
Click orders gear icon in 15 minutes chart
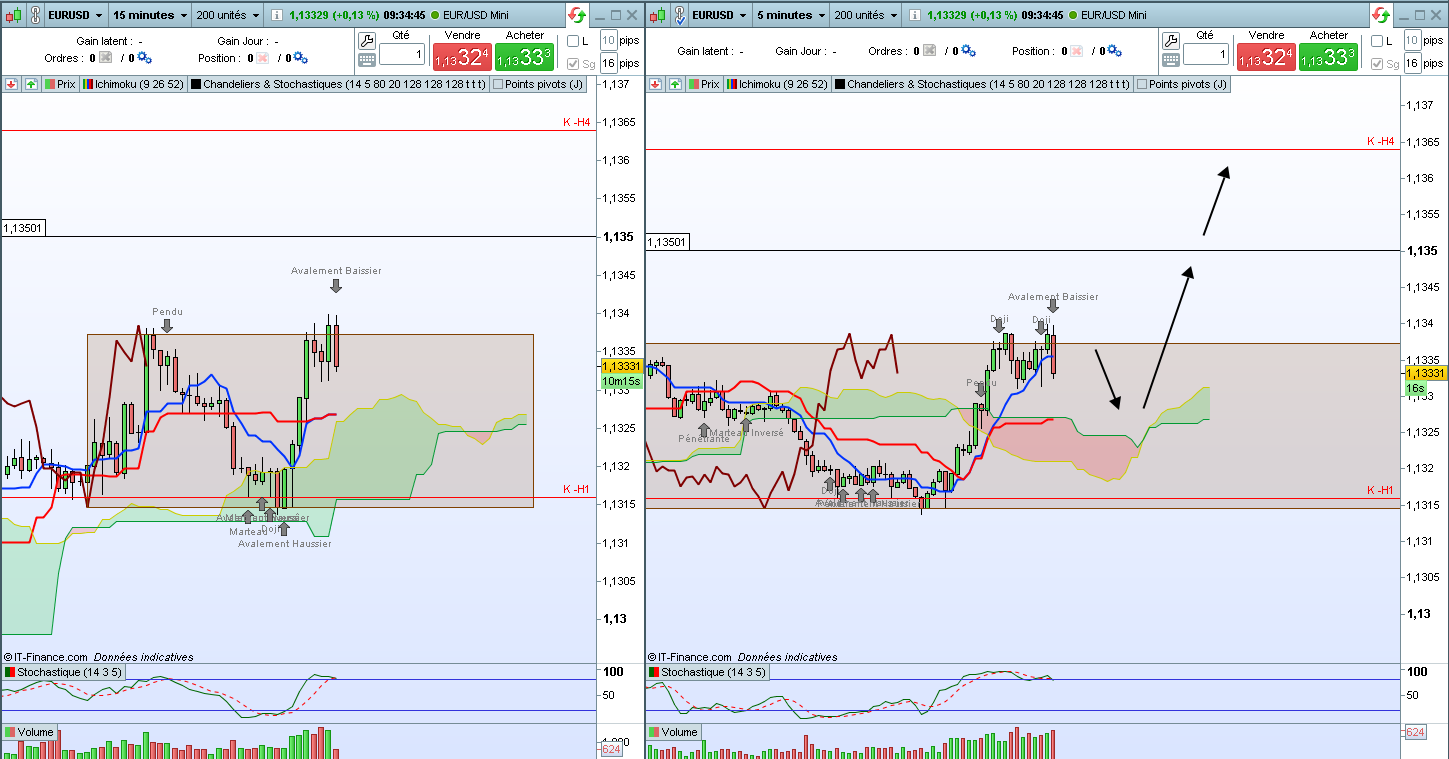pos(145,58)
